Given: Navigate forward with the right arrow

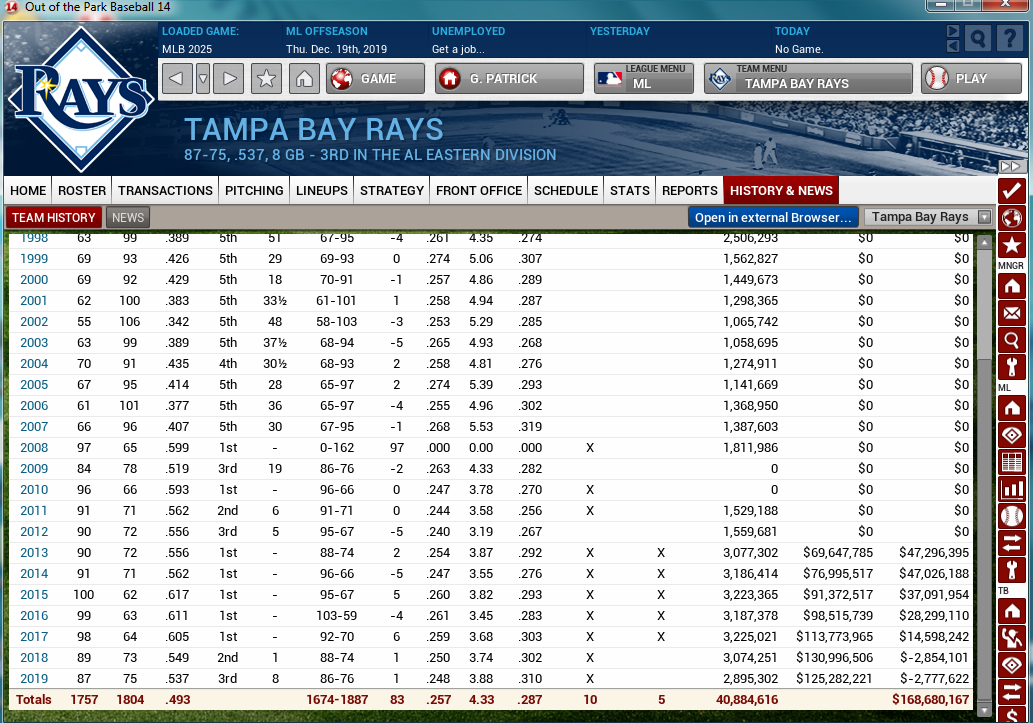Looking at the screenshot, I should pyautogui.click(x=229, y=79).
